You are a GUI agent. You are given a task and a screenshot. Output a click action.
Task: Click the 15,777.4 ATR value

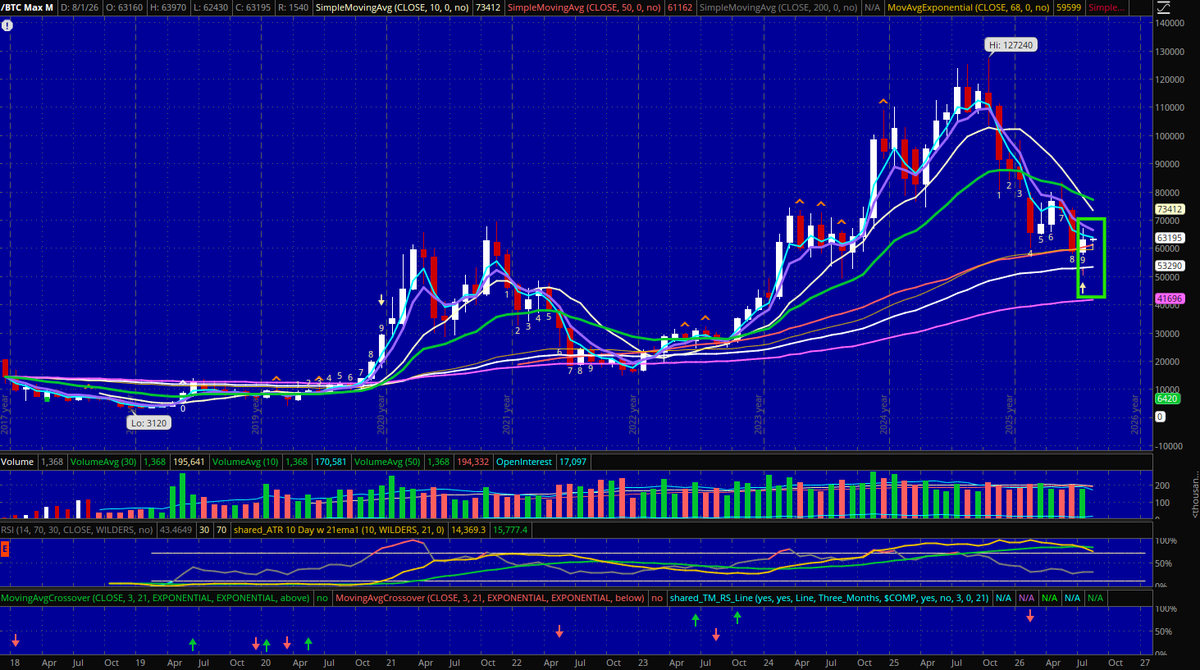(512, 528)
